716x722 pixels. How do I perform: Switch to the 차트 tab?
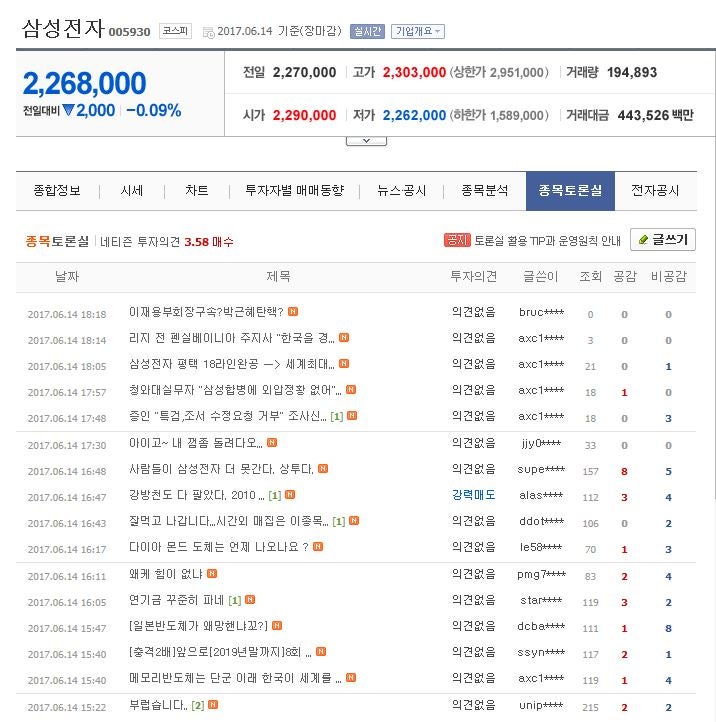pos(197,191)
